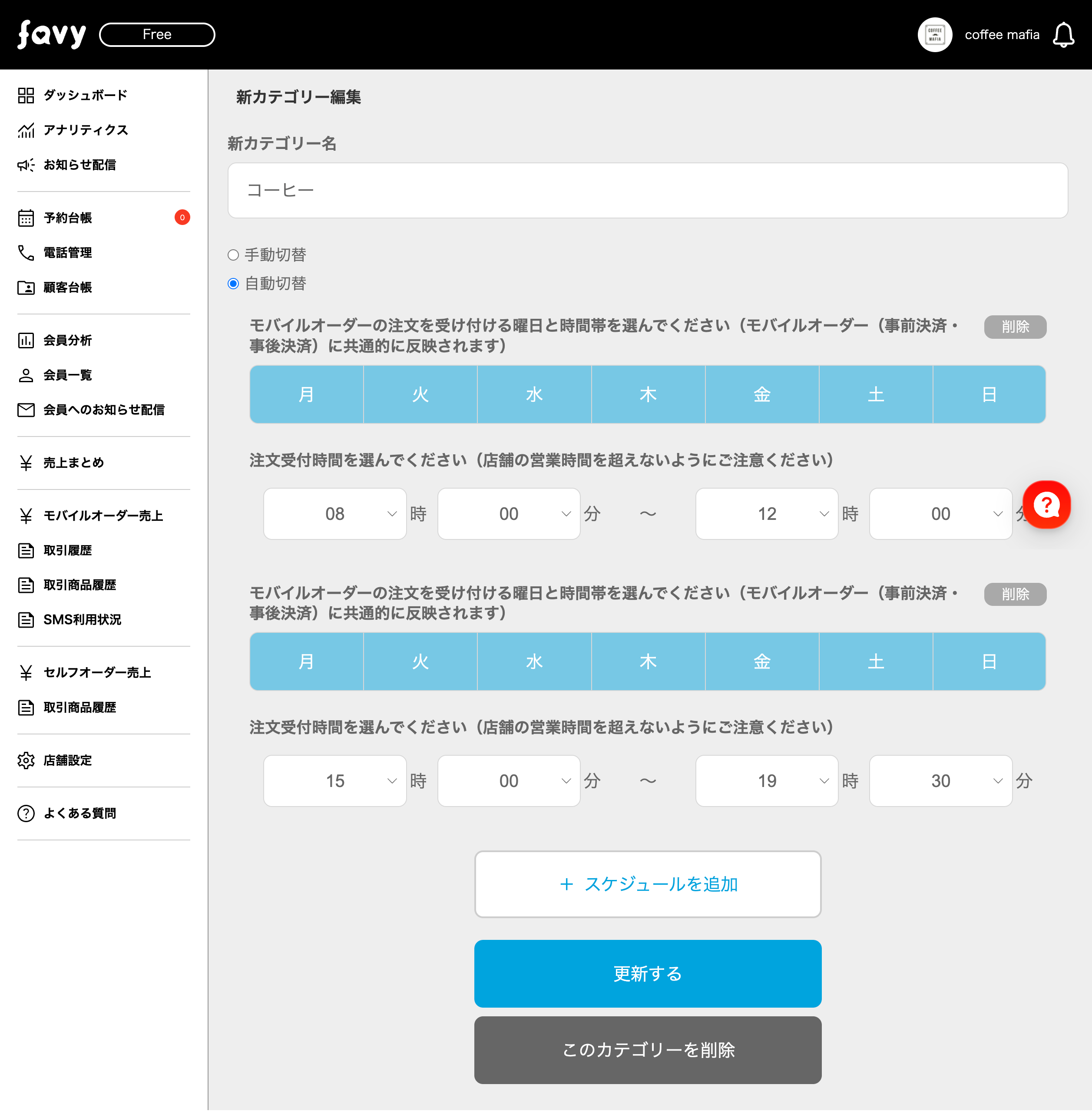
Task: Open 電話管理 phone icon
Action: (x=26, y=252)
